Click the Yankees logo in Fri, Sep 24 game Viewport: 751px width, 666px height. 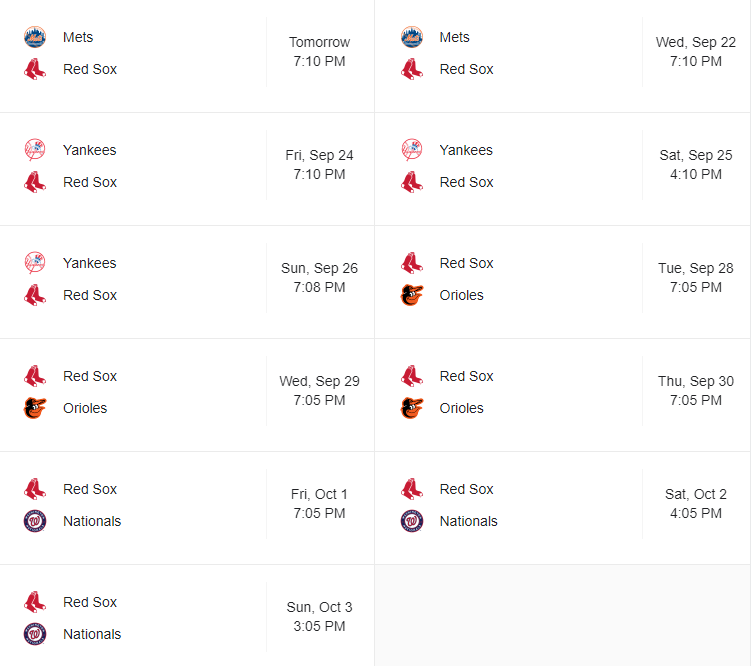[x=35, y=150]
